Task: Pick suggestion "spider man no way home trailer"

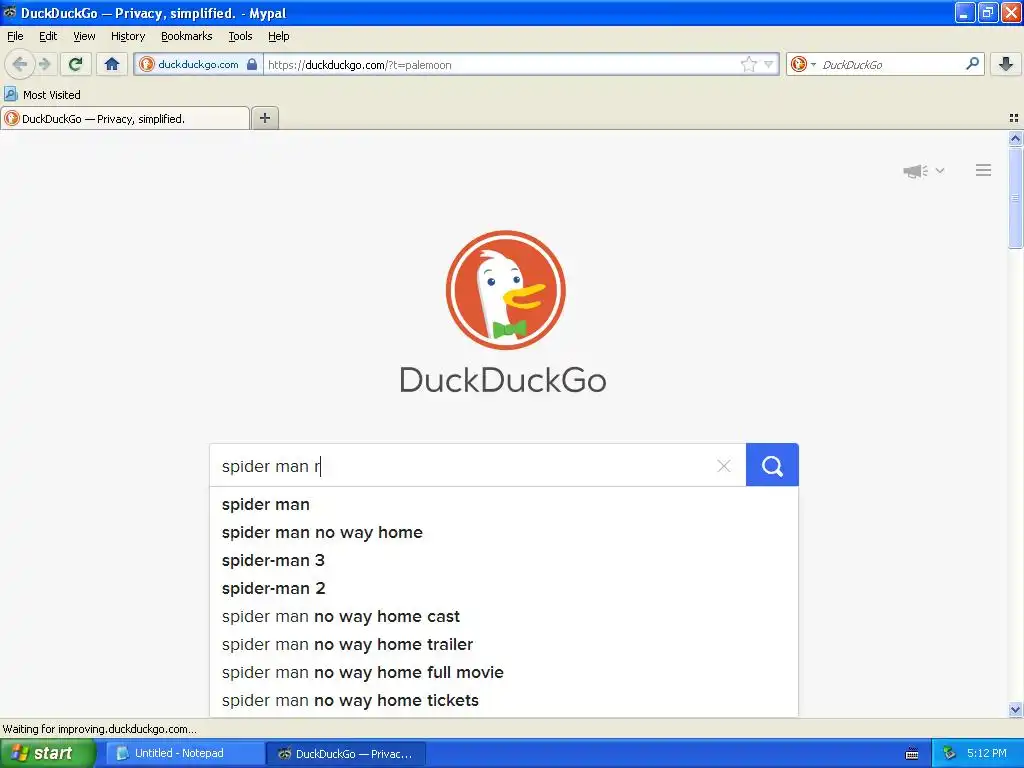Action: (504, 645)
